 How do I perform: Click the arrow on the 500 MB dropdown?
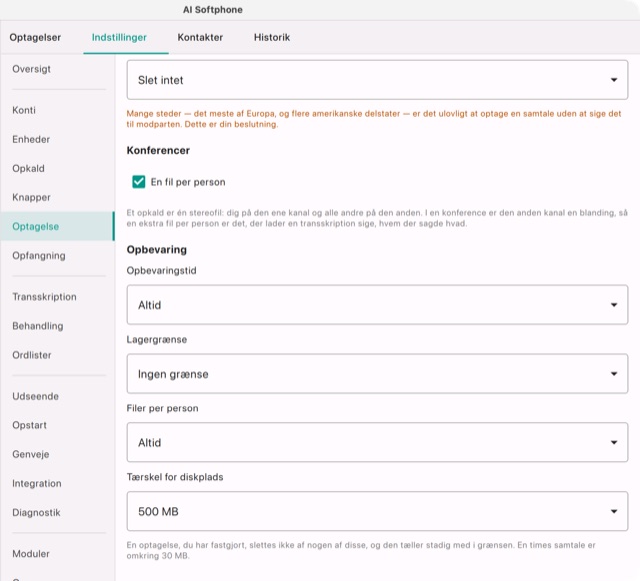tap(614, 512)
